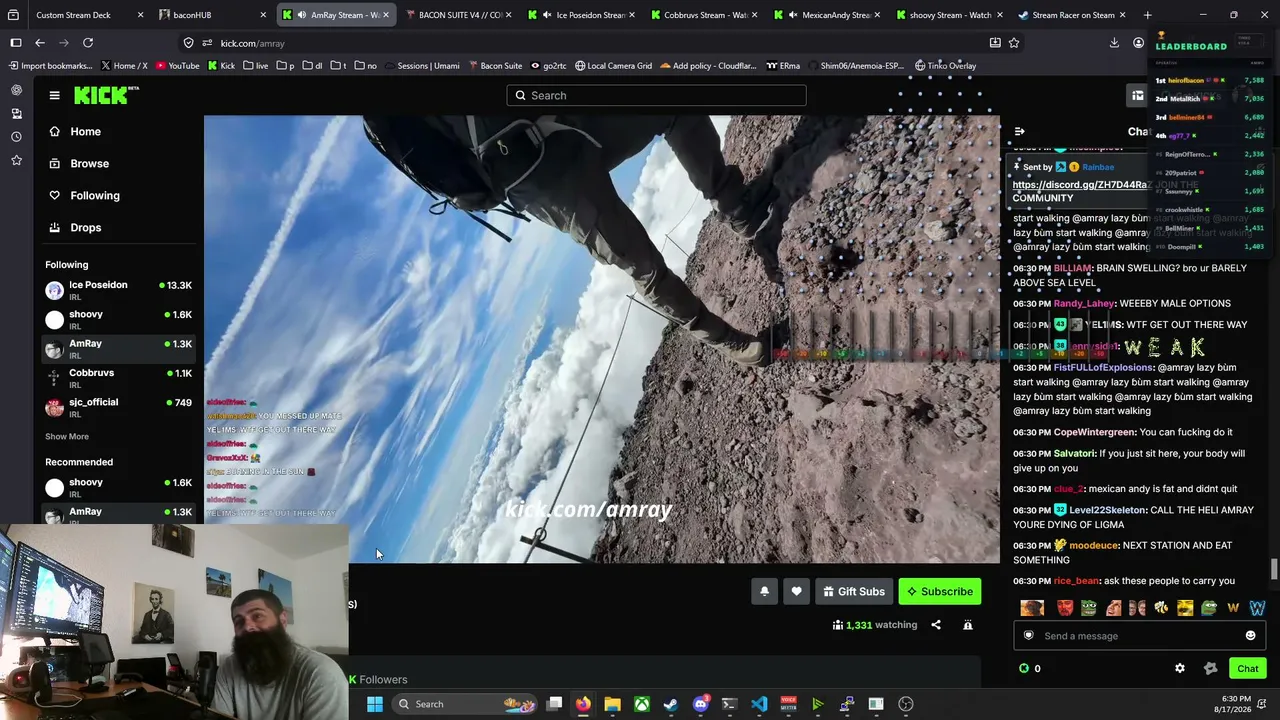This screenshot has width=1280, height=720.
Task: Open File Explorer from the taskbar
Action: [x=612, y=704]
